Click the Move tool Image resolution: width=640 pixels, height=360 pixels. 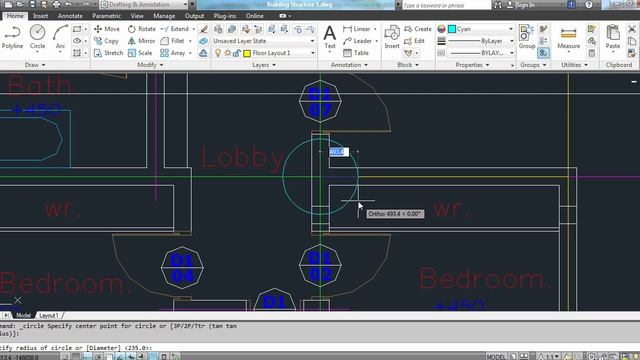coord(107,29)
